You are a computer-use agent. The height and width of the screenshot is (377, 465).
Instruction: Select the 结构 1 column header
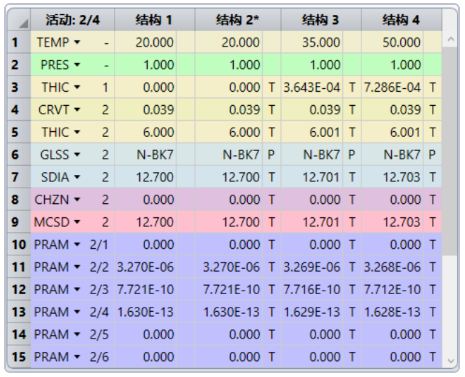click(x=154, y=20)
